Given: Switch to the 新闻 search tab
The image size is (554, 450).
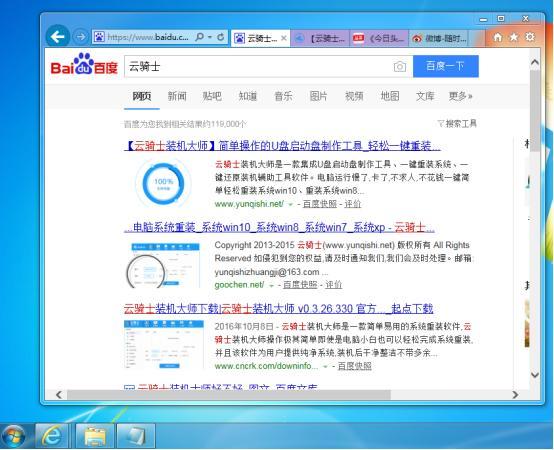Looking at the screenshot, I should [177, 96].
